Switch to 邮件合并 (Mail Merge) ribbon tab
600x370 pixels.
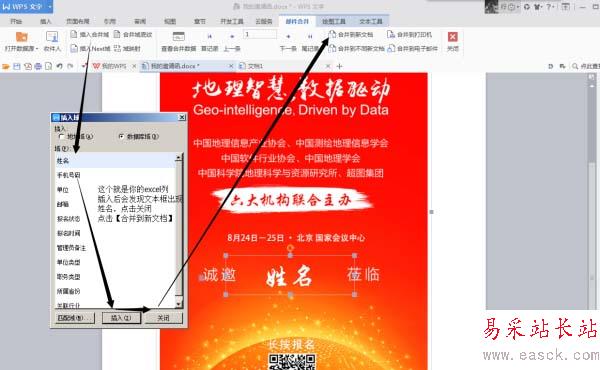[x=297, y=21]
